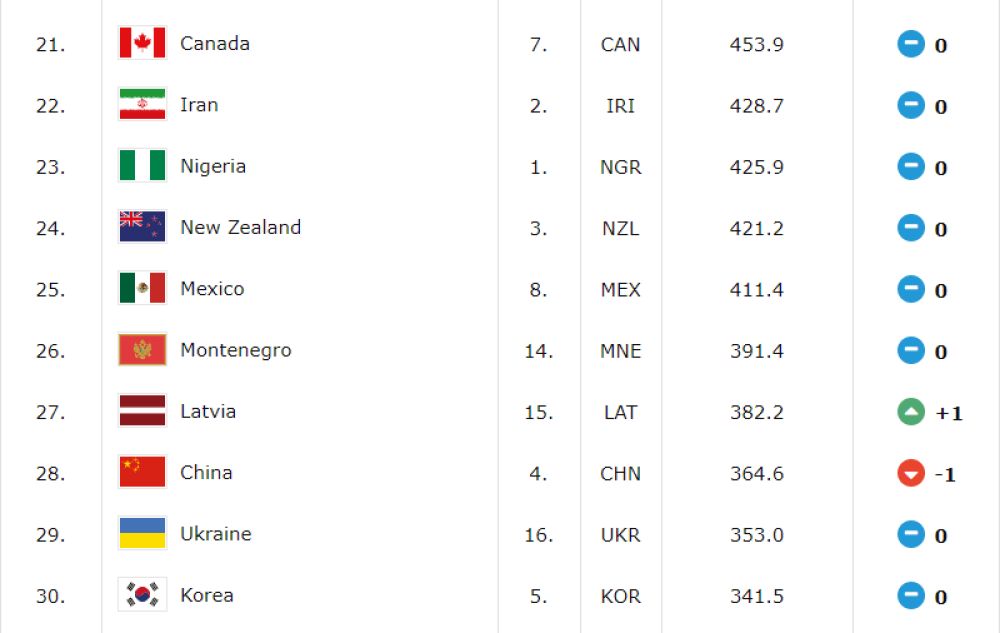Click China's red down-arrow rank change icon
This screenshot has width=1000, height=633.
click(911, 473)
